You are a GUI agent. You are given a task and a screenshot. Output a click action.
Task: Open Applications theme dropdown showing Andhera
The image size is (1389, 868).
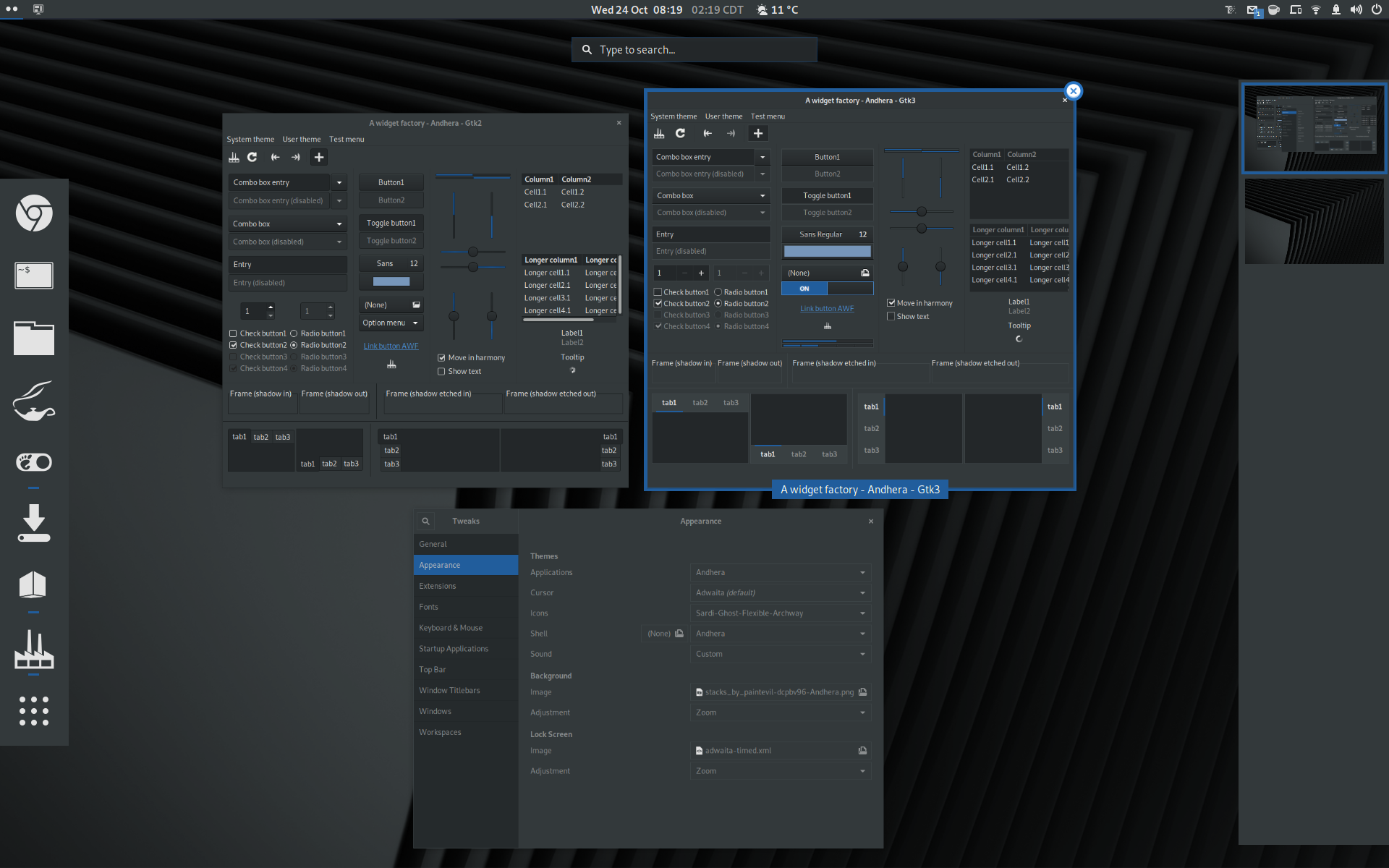pos(781,572)
